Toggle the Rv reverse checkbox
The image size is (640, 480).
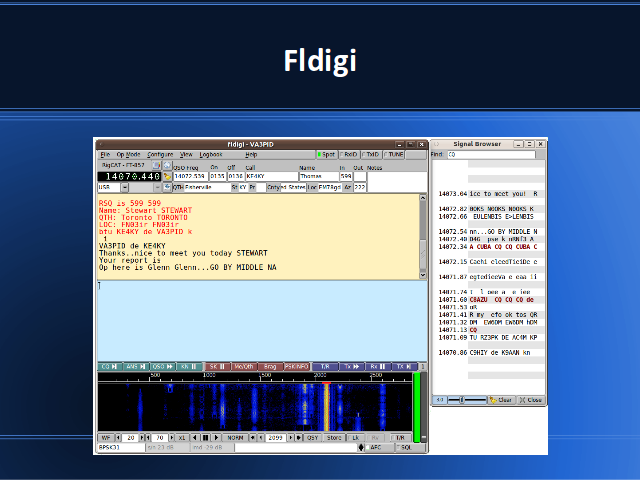(374, 438)
